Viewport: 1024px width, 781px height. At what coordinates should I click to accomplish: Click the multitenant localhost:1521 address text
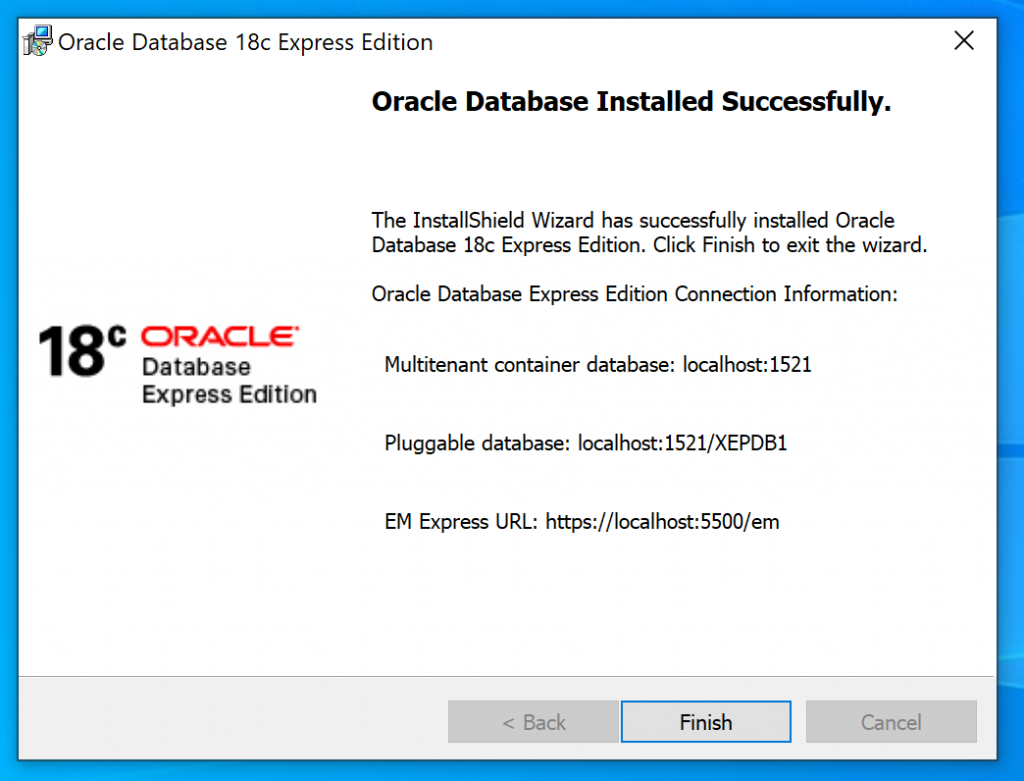click(747, 365)
